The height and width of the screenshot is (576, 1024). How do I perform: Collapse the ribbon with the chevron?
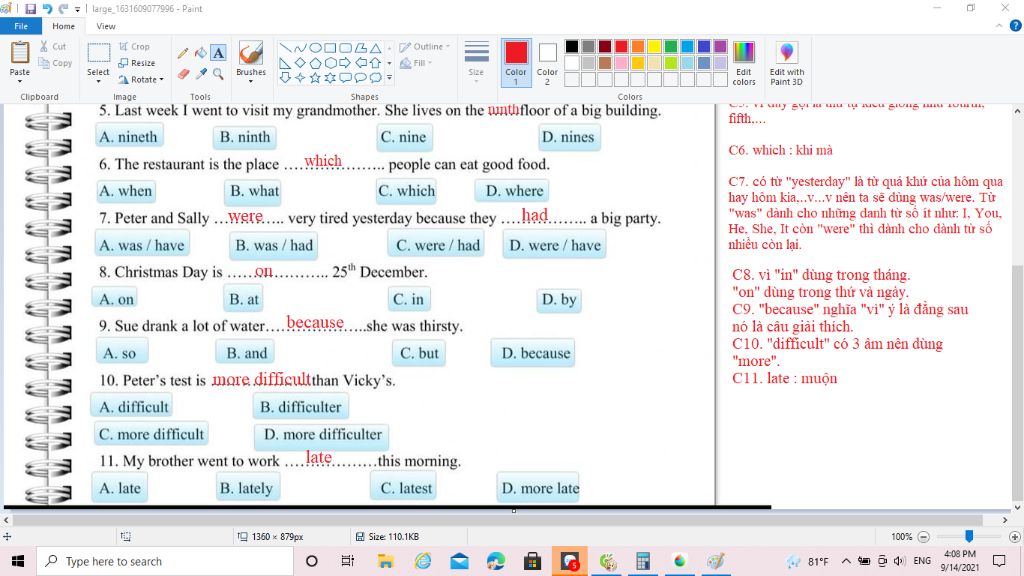pos(999,26)
